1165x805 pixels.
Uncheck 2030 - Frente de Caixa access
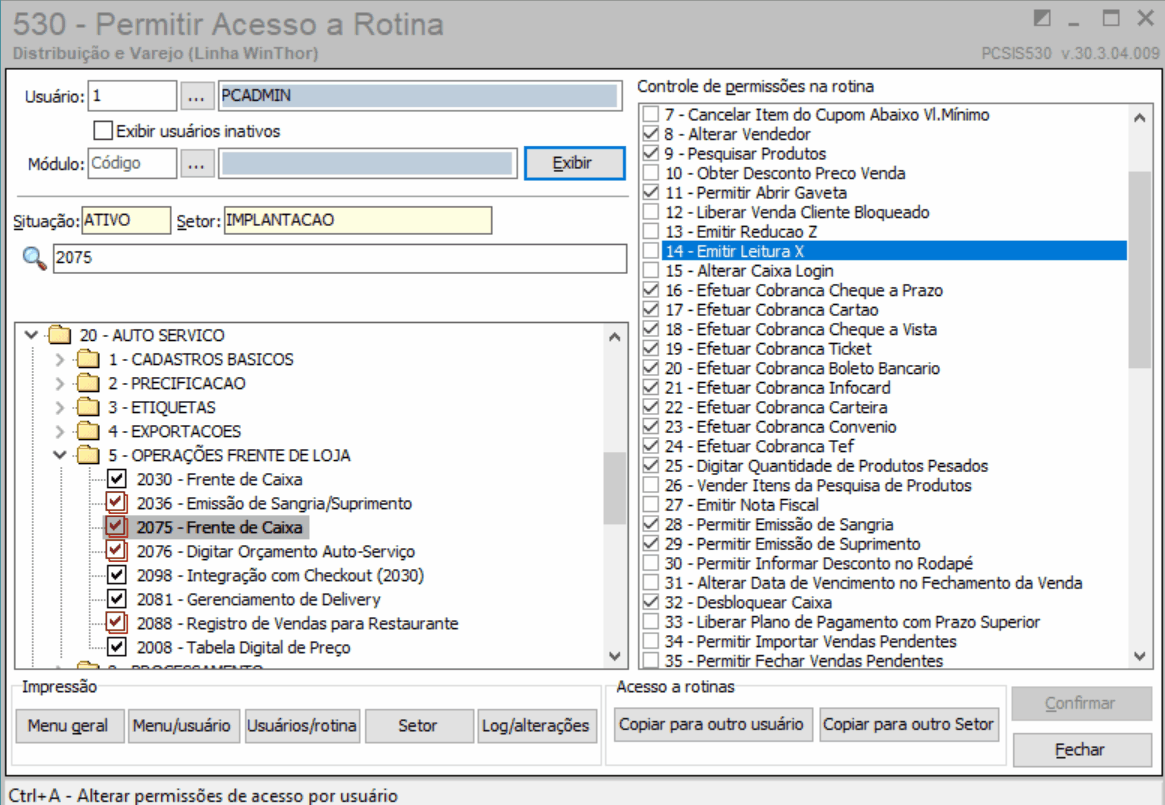[117, 479]
